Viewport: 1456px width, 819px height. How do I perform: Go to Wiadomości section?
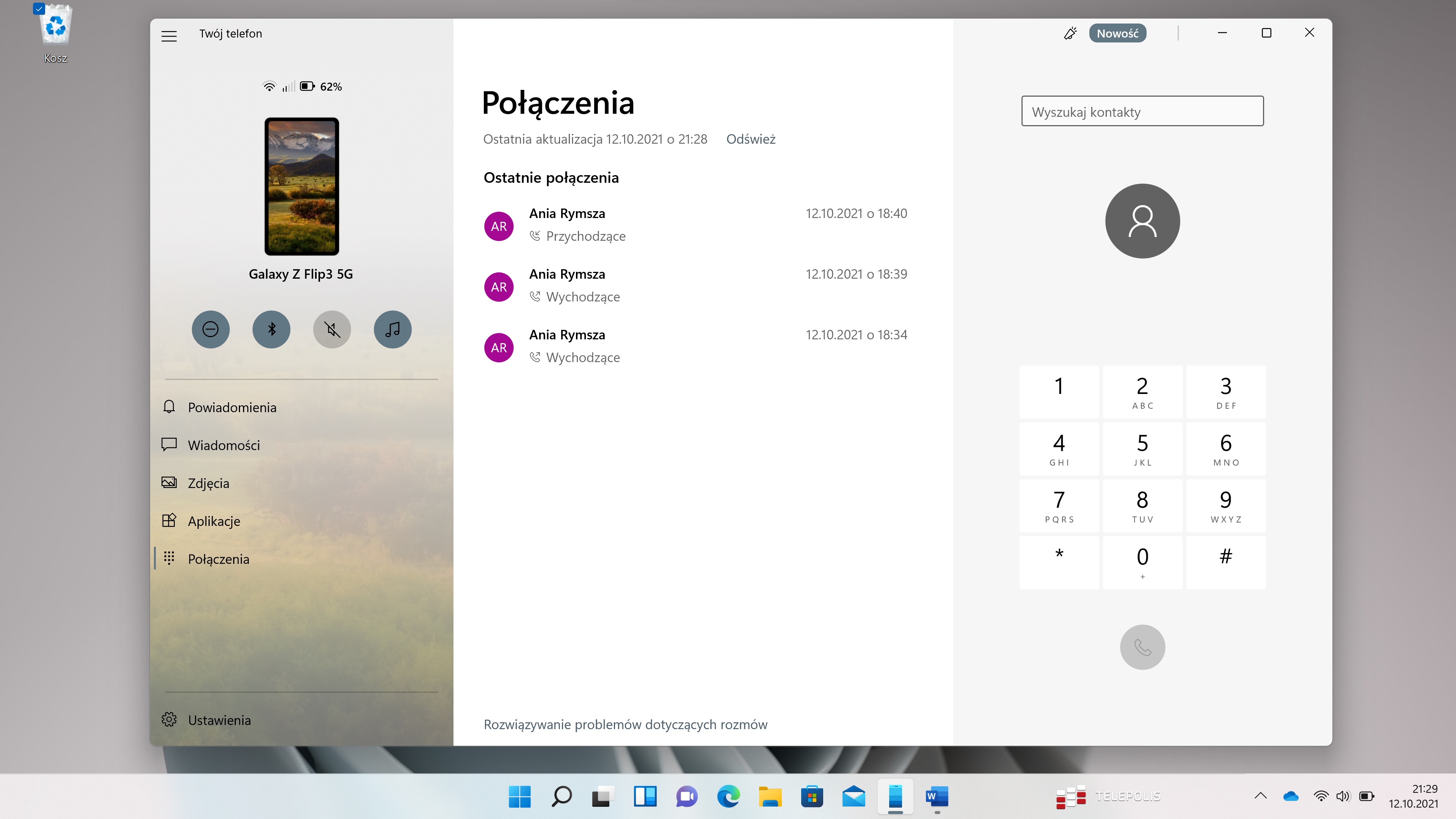coord(224,445)
